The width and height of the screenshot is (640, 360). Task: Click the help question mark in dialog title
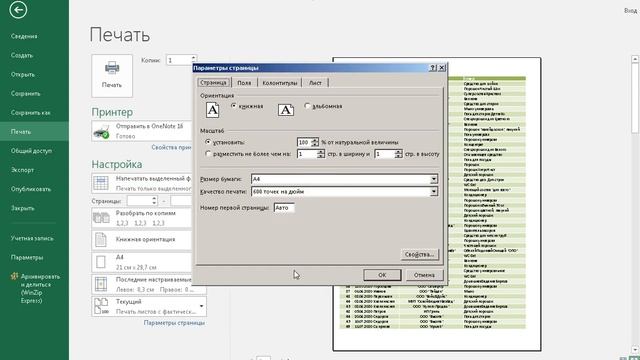click(x=433, y=68)
